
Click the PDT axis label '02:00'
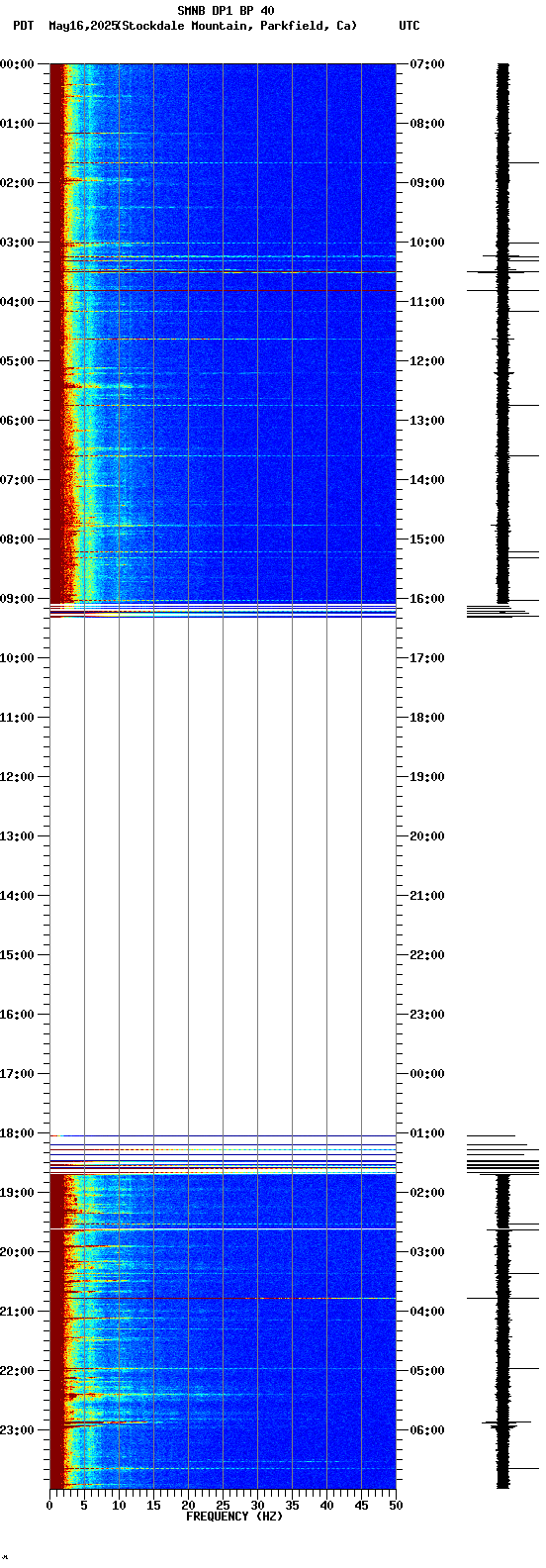pyautogui.click(x=18, y=183)
